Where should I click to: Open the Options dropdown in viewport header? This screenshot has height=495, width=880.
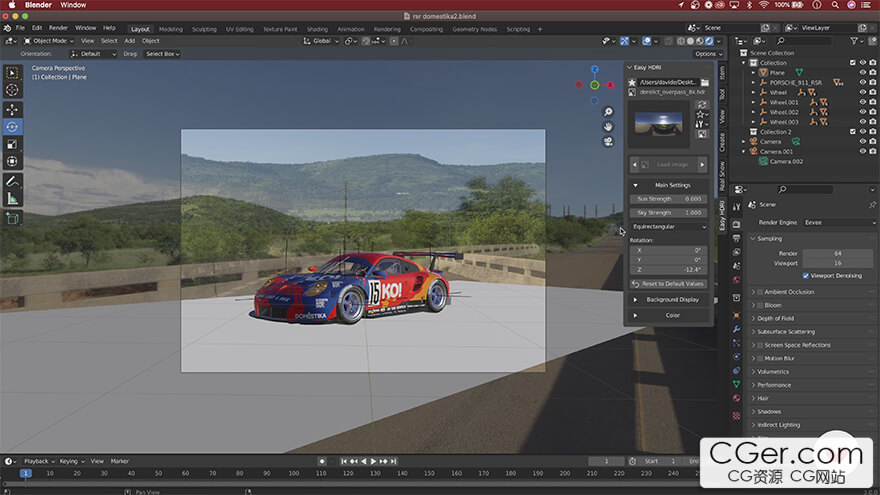tap(708, 54)
